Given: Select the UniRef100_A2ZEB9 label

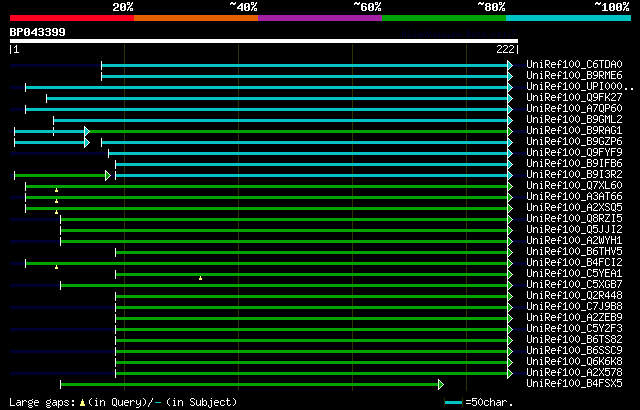Looking at the screenshot, I should 574,318.
